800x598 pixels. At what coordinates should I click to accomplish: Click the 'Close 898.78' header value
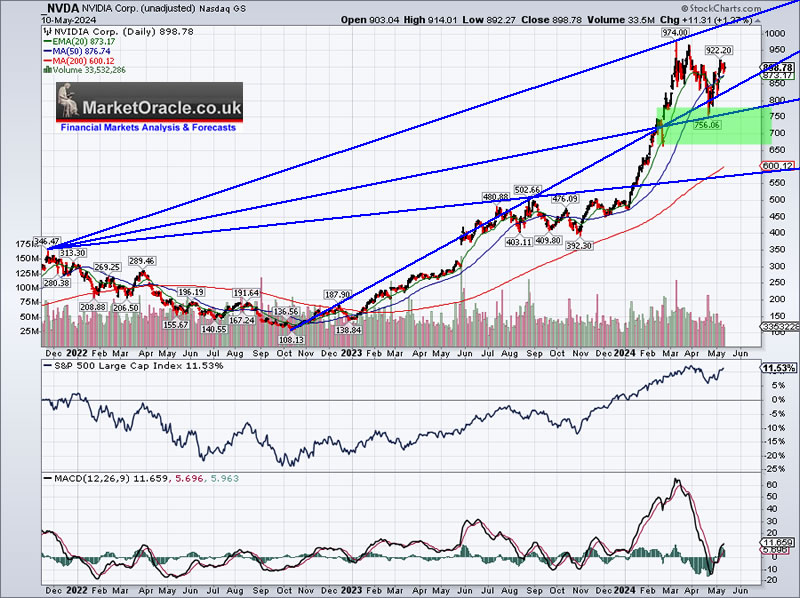(x=552, y=20)
